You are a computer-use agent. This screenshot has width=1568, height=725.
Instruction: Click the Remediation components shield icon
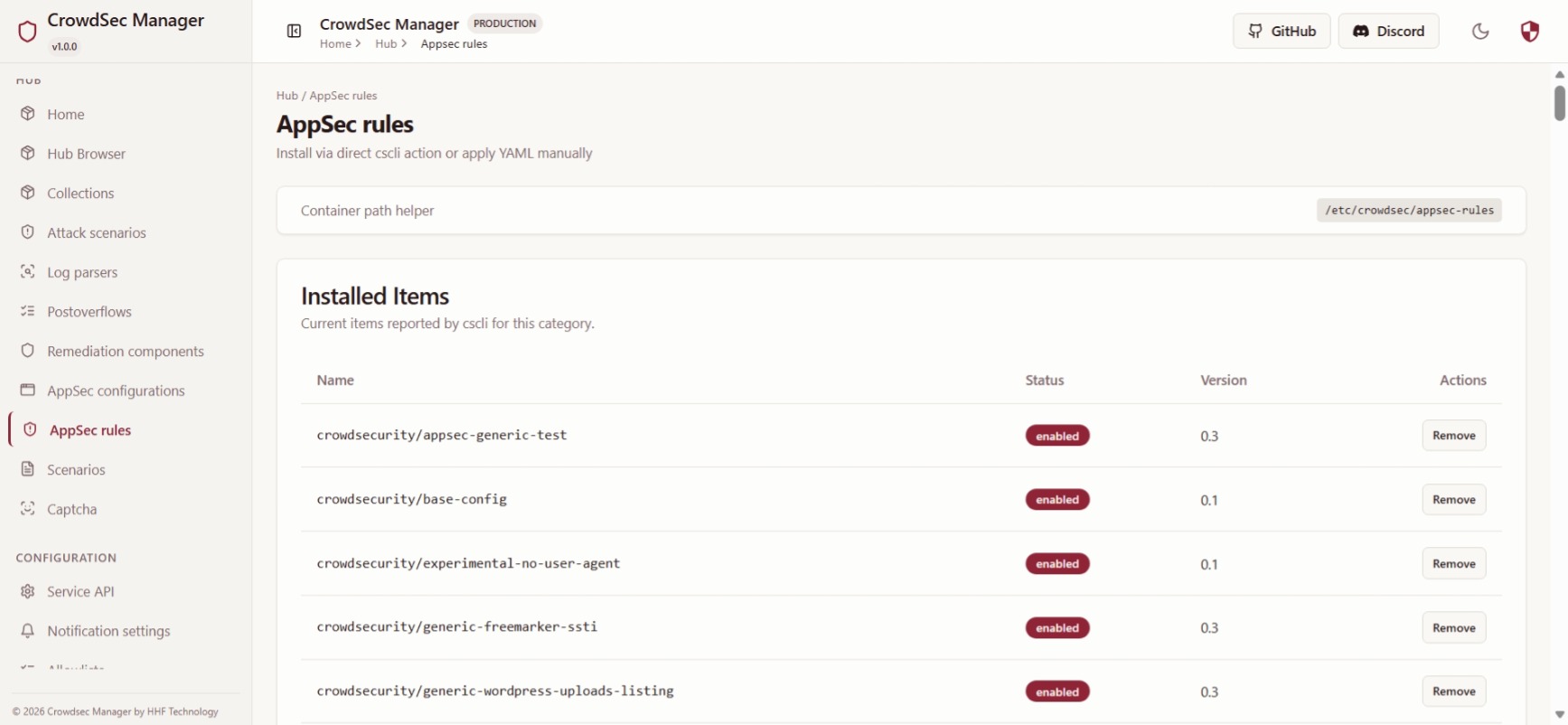(x=28, y=351)
